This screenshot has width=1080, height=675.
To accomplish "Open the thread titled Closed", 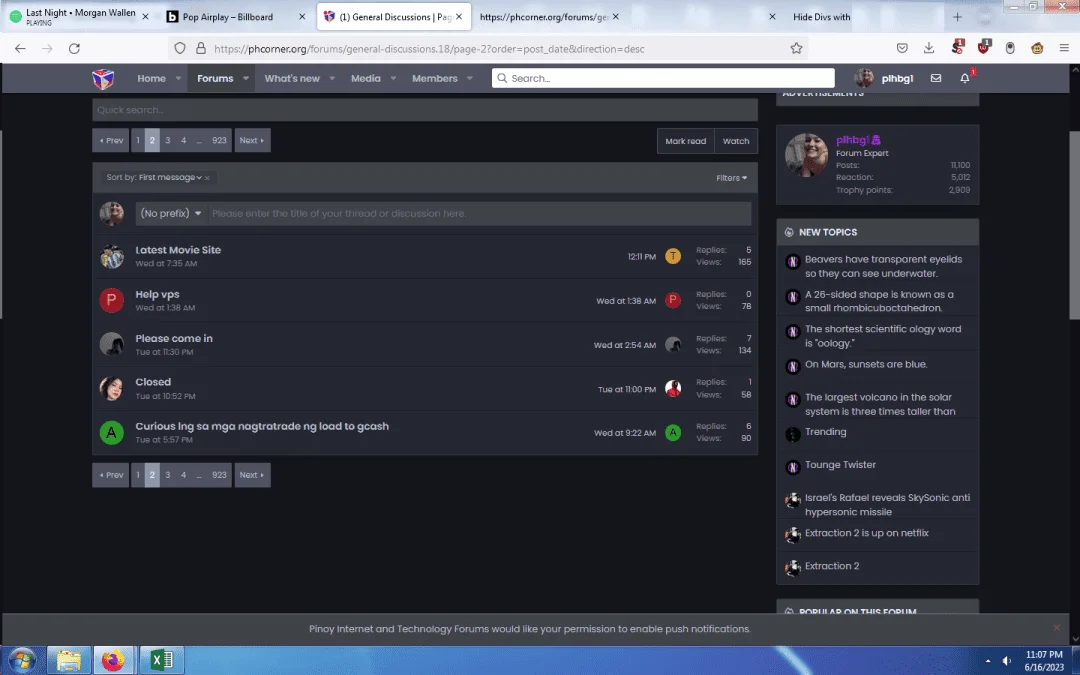I will coord(153,382).
